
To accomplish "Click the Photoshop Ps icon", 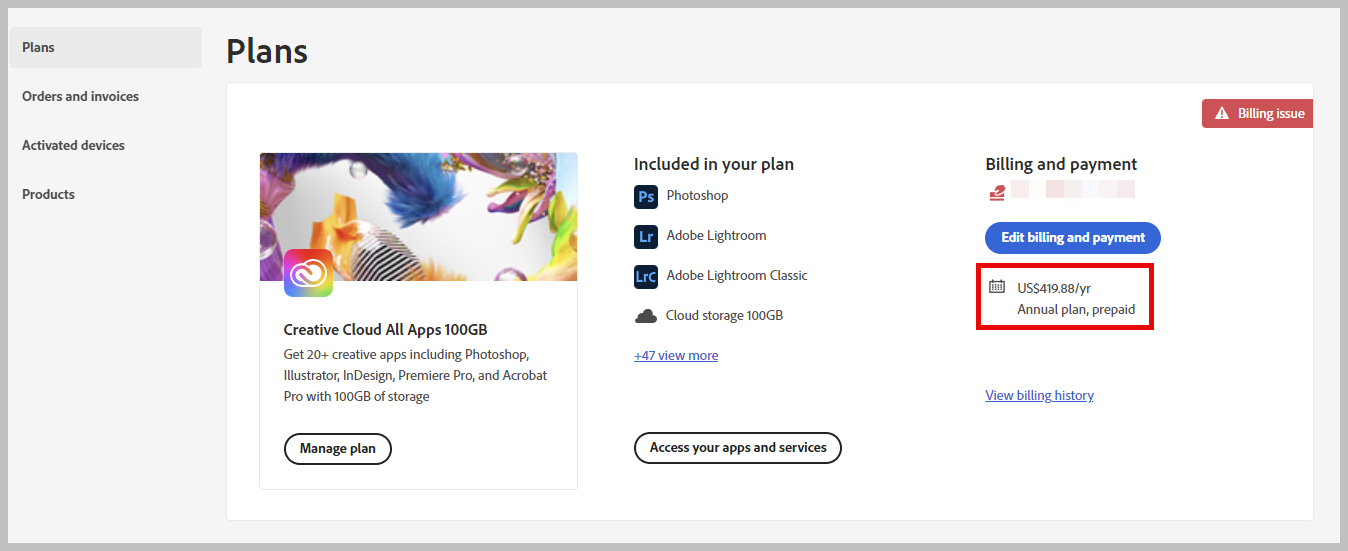I will [646, 196].
